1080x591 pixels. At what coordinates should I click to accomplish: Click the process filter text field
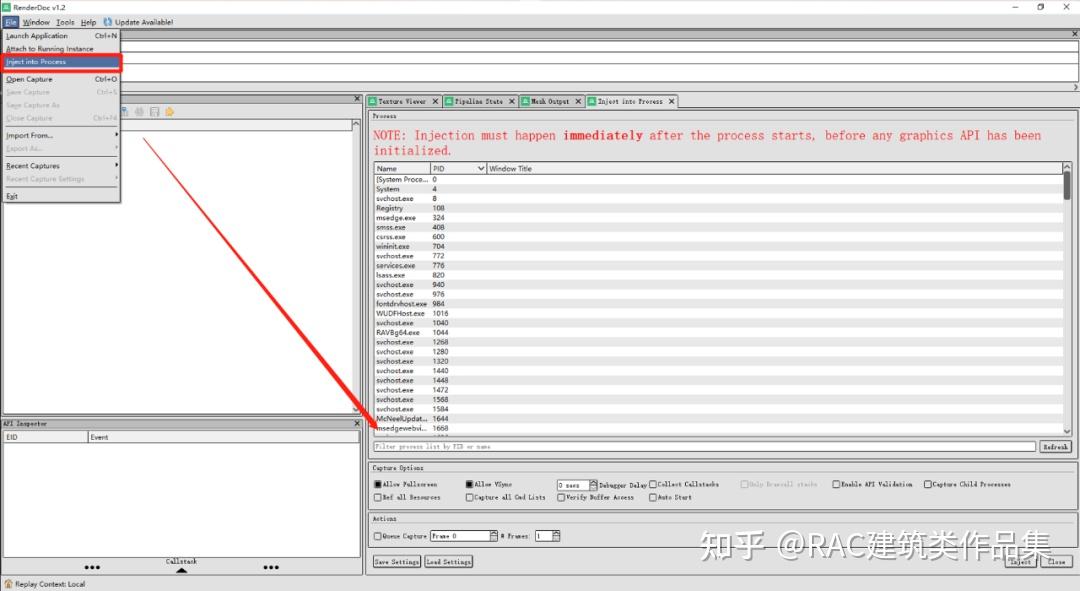pyautogui.click(x=705, y=447)
